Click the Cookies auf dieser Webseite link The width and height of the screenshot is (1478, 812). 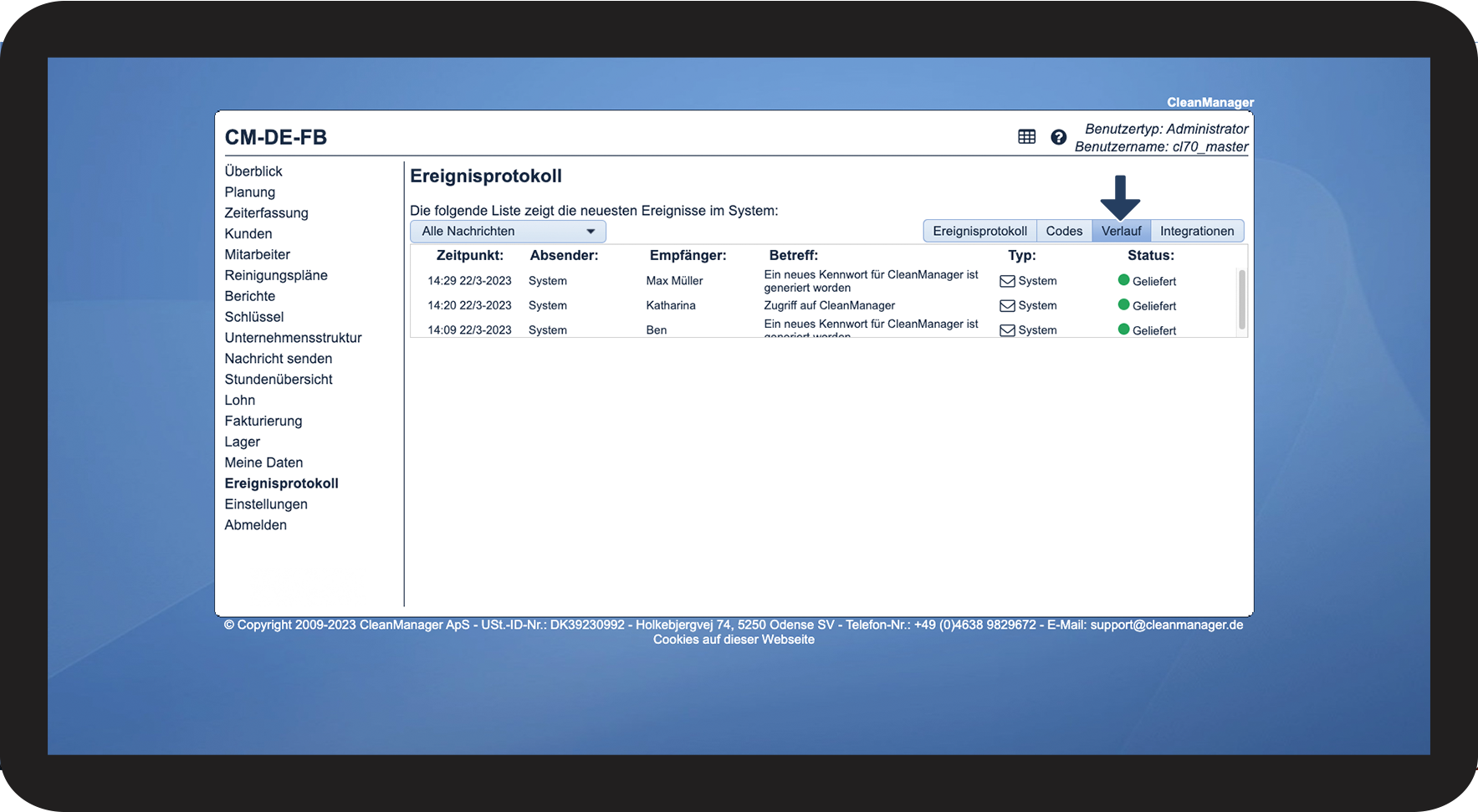[x=734, y=640]
